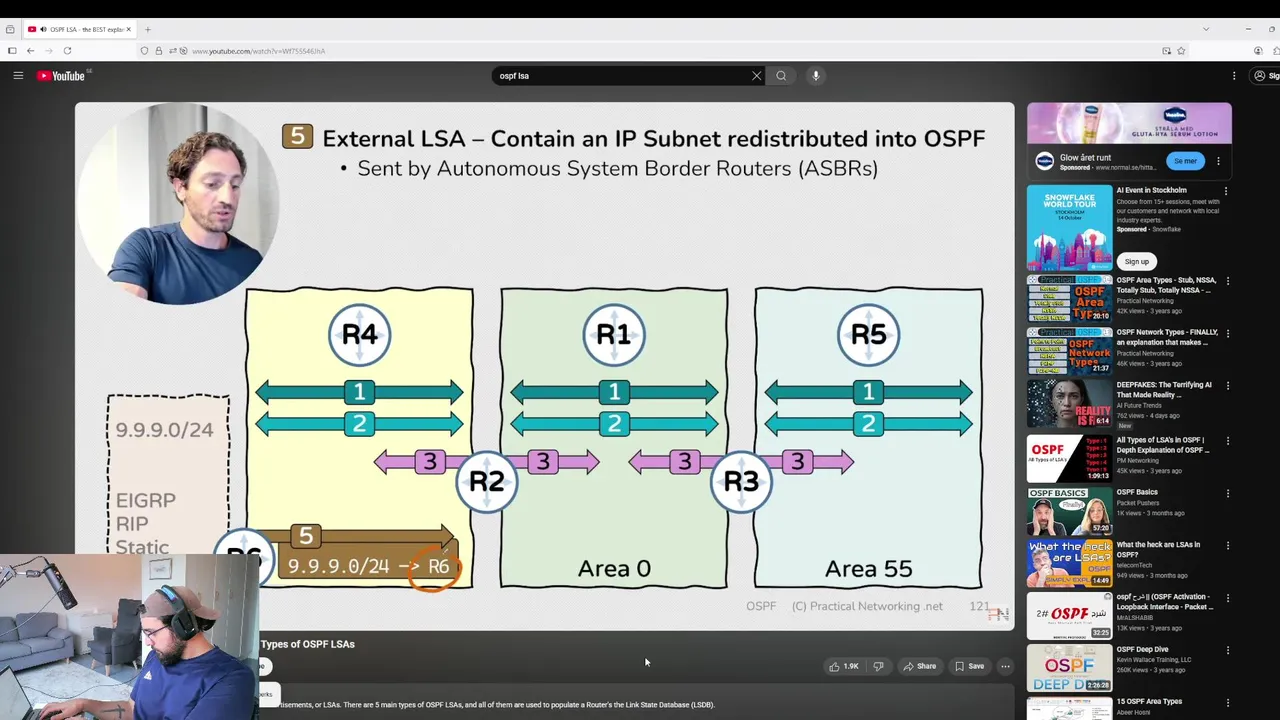Open 'OSPF Area Types - Stub, NSSA' video
Screen dimensions: 1280x720
coord(1069,298)
